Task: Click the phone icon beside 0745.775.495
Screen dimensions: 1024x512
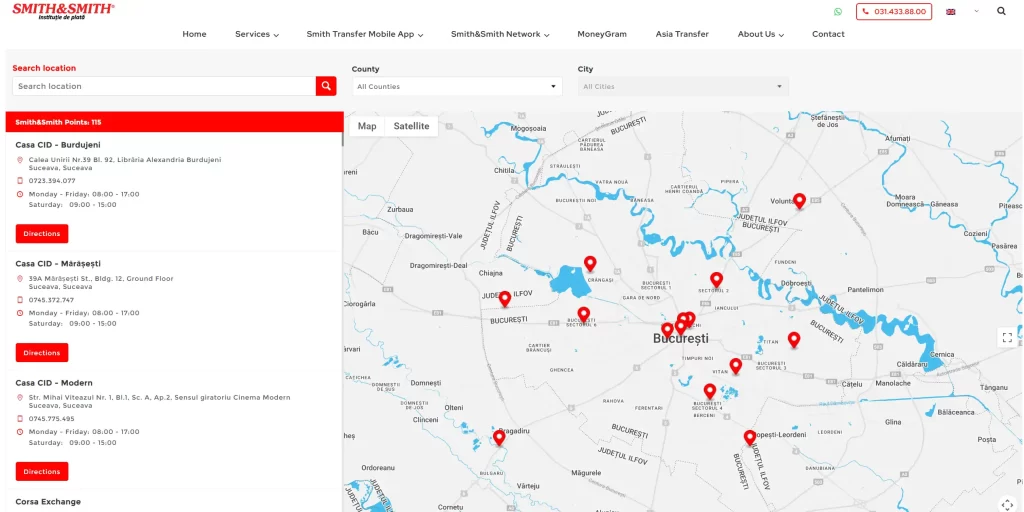Action: tap(20, 419)
